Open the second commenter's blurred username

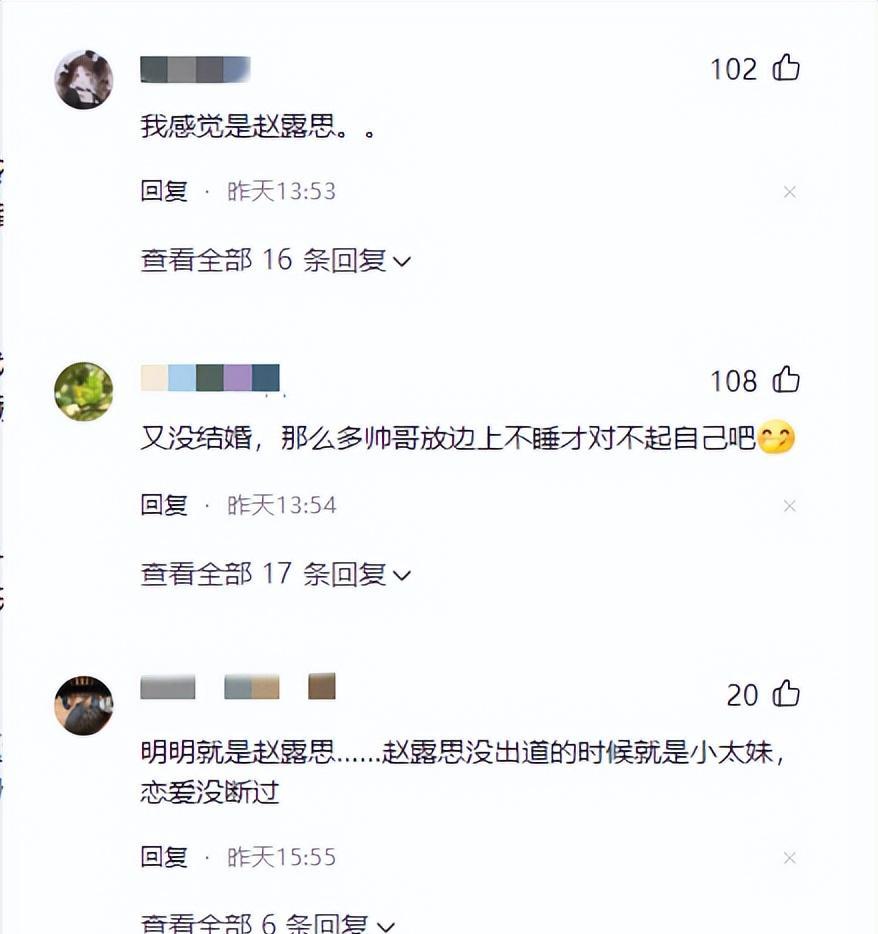210,378
